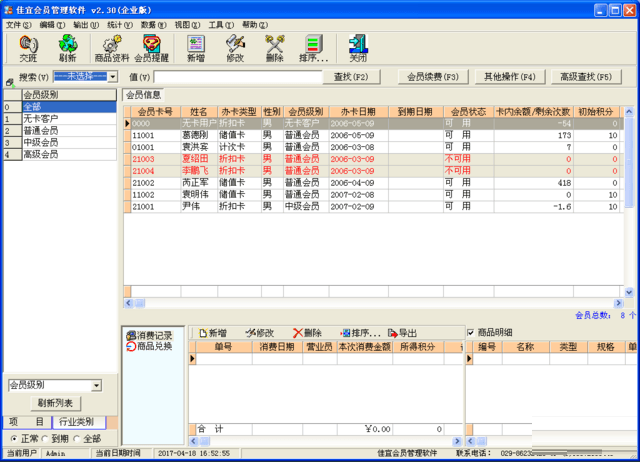
Task: Click the 会员续费(F3) button
Action: point(432,76)
